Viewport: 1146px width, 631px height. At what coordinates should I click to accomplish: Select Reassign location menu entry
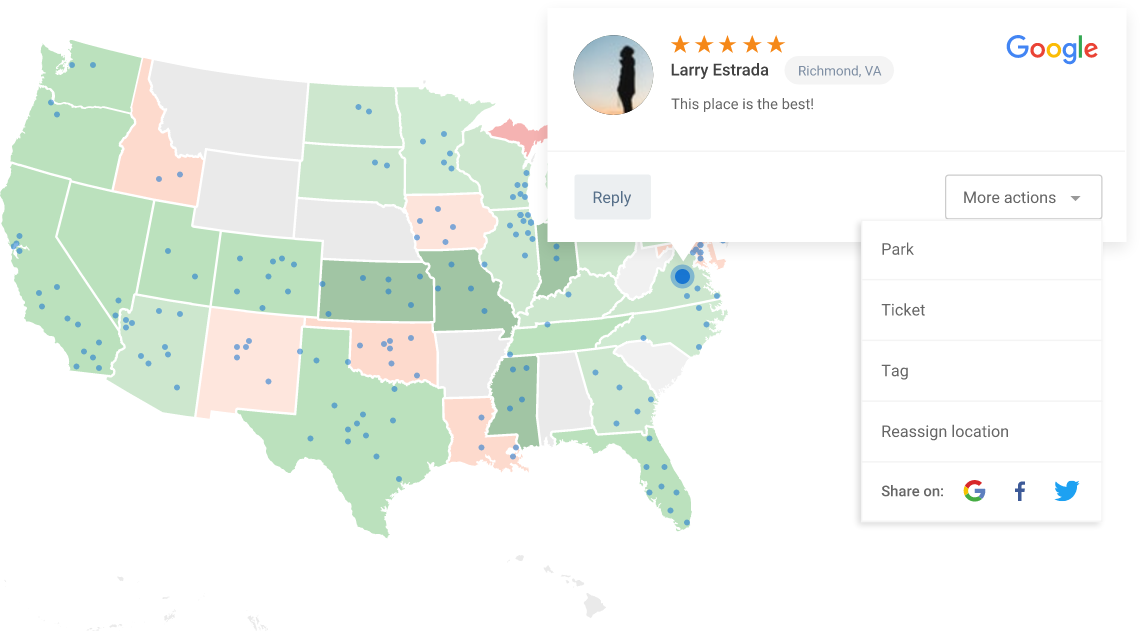(x=981, y=431)
